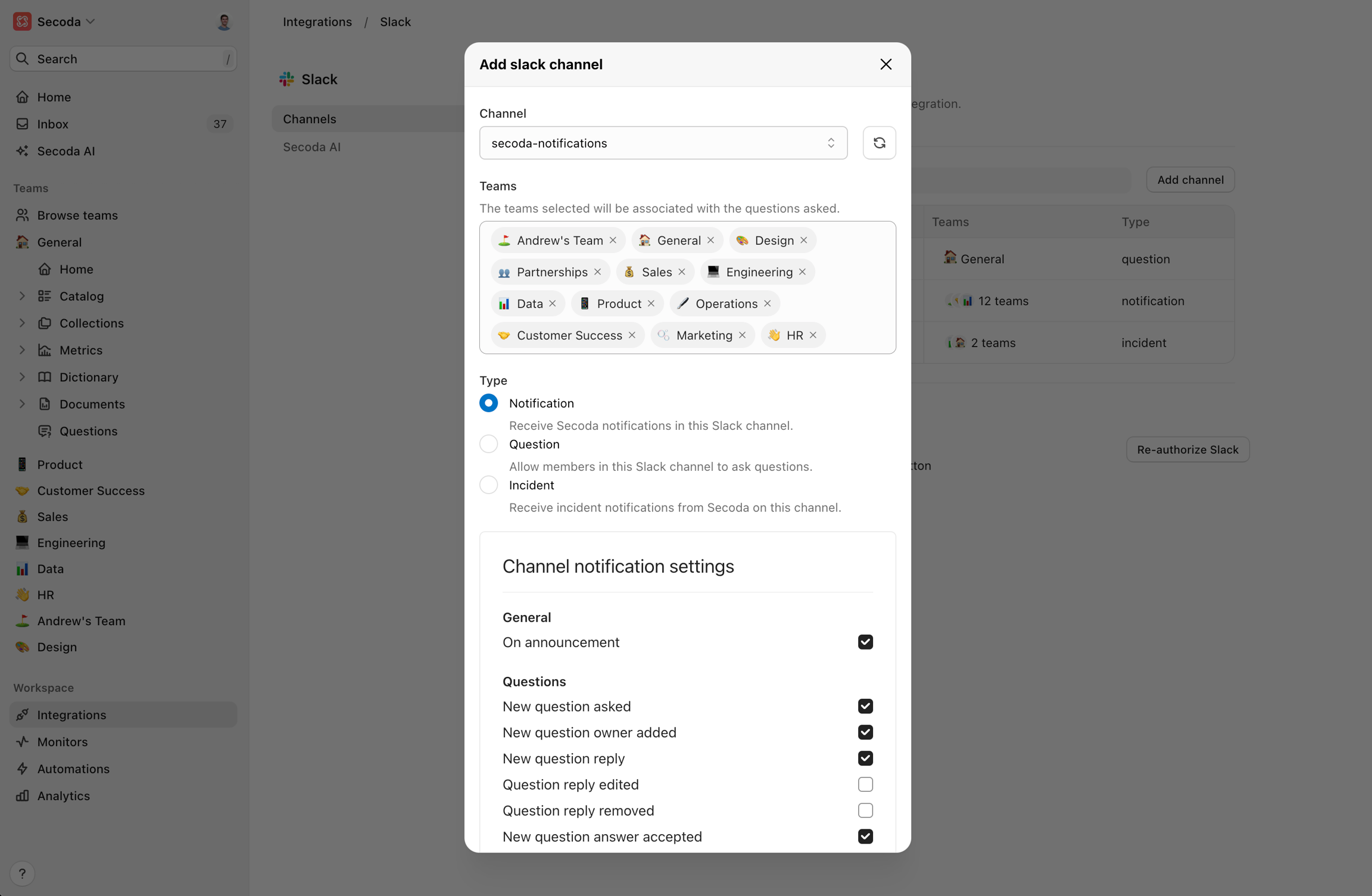Click the Search input field
Image resolution: width=1372 pixels, height=896 pixels.
pyautogui.click(x=123, y=59)
